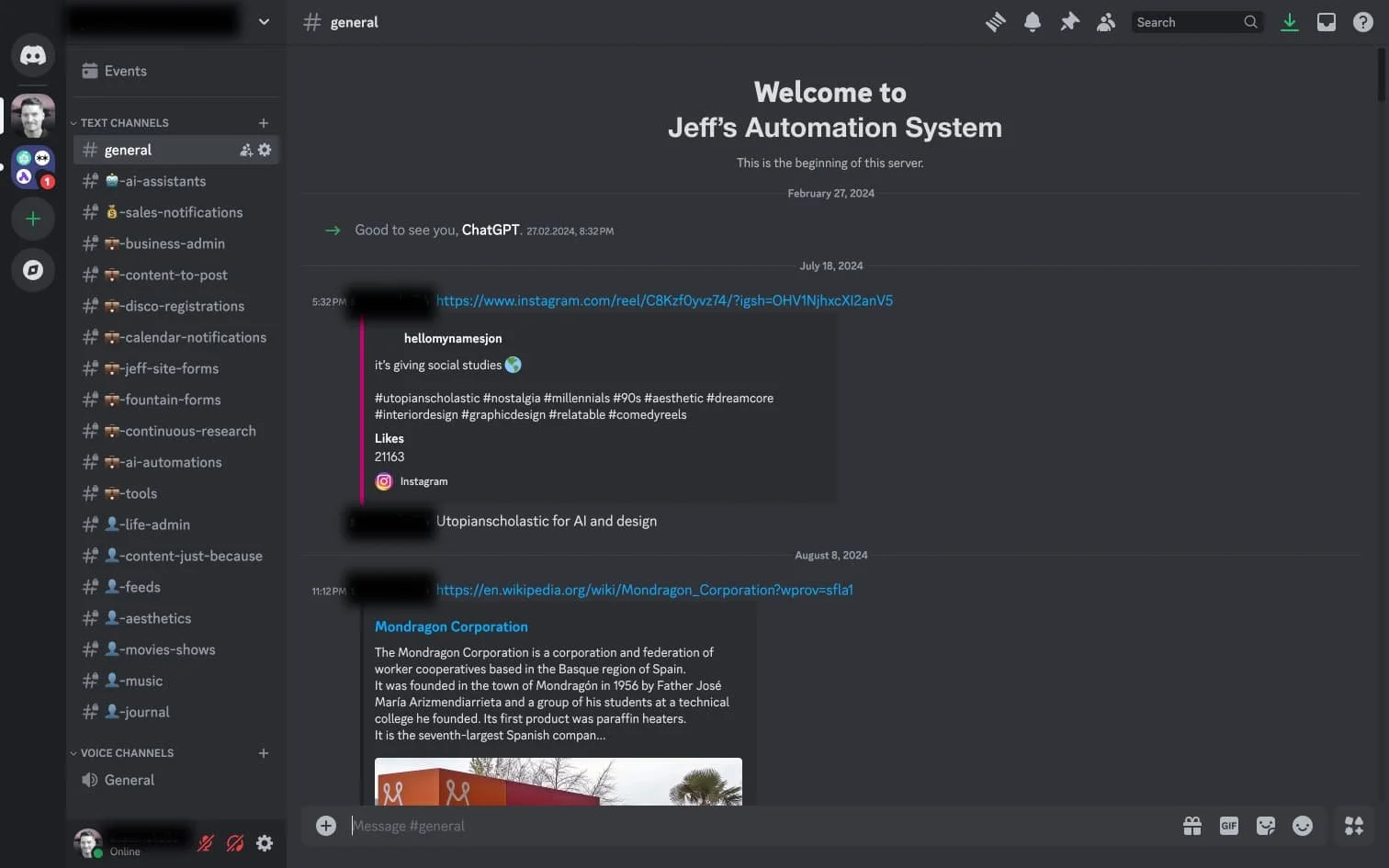Invite people to general channel icon
This screenshot has height=868, width=1389.
click(x=246, y=150)
